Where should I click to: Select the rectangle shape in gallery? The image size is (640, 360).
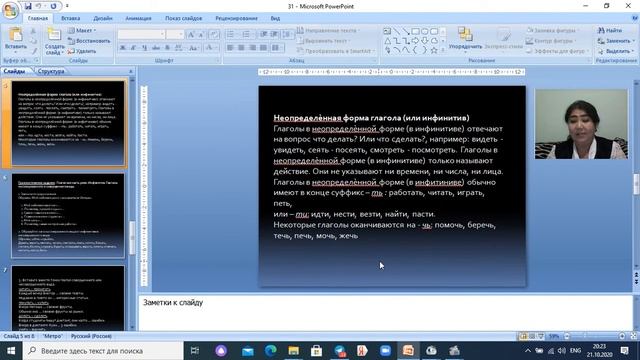pos(415,31)
